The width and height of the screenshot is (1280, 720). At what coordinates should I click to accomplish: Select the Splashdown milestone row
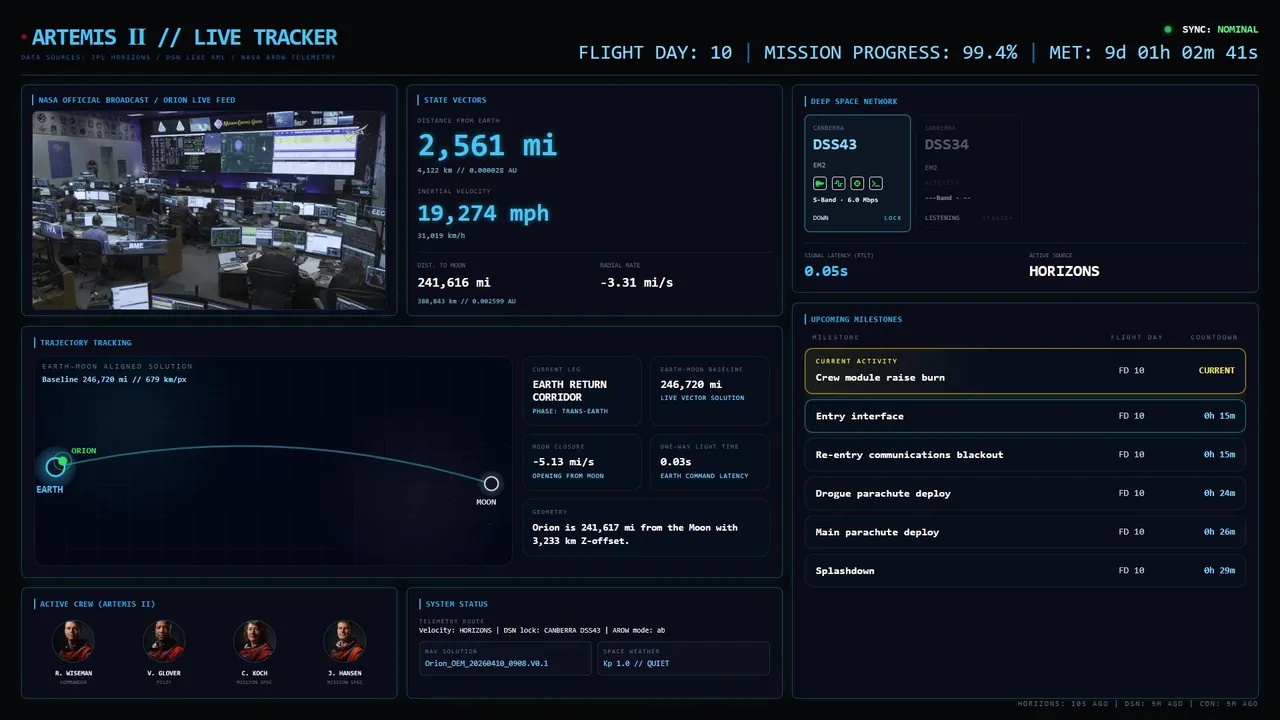point(1025,571)
